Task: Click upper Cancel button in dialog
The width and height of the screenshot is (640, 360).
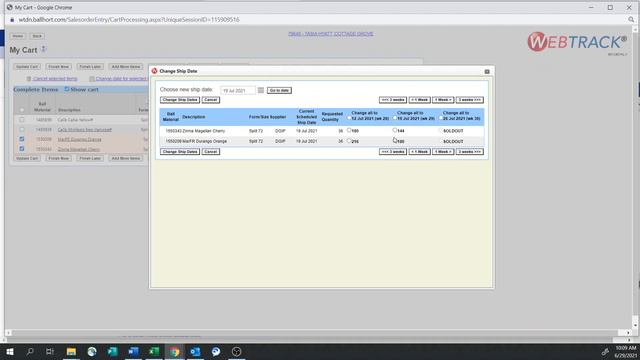Action: tap(211, 100)
